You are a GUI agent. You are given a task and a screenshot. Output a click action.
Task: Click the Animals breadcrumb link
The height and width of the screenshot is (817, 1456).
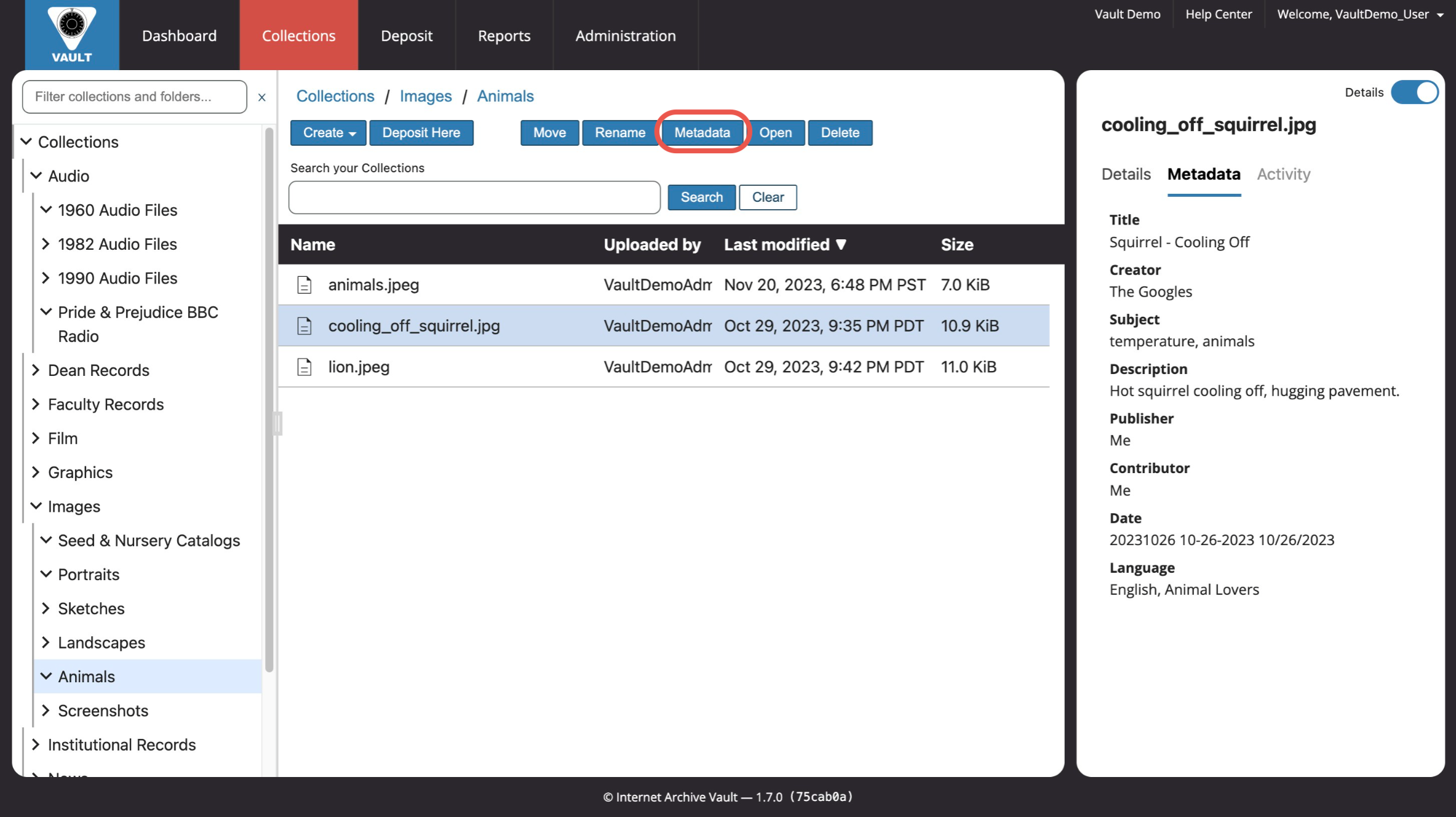coord(506,96)
